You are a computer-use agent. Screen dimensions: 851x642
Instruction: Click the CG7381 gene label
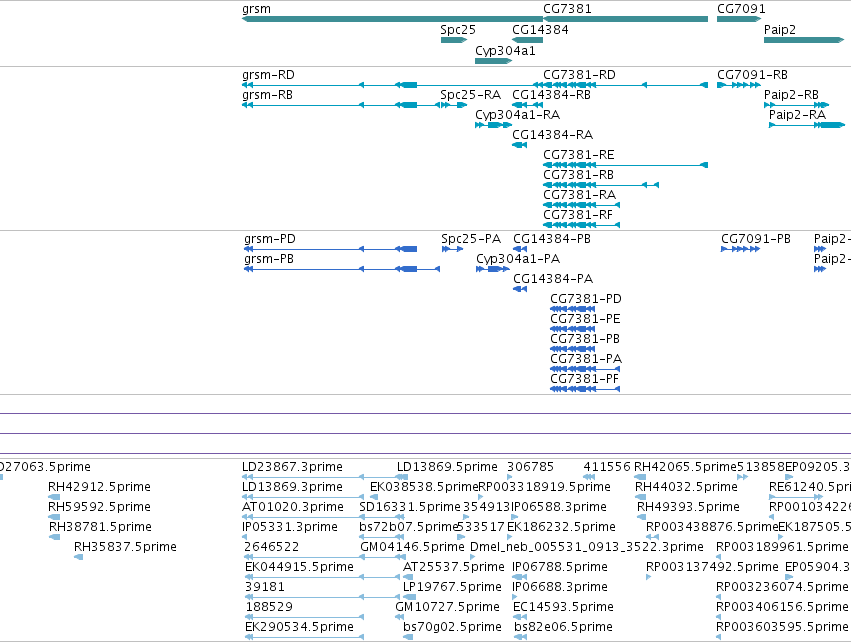(567, 9)
